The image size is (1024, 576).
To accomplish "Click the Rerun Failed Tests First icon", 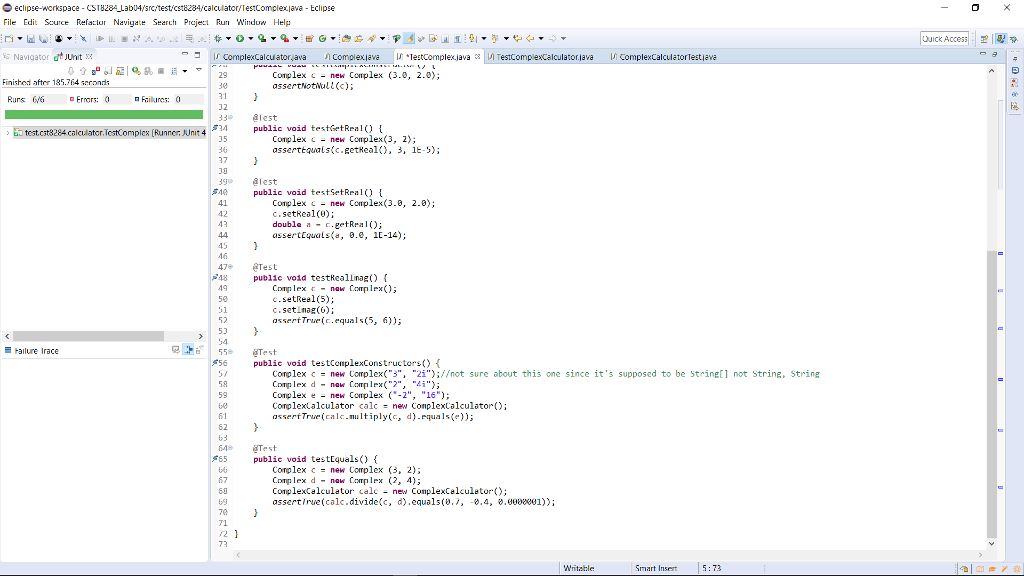I will tap(148, 70).
